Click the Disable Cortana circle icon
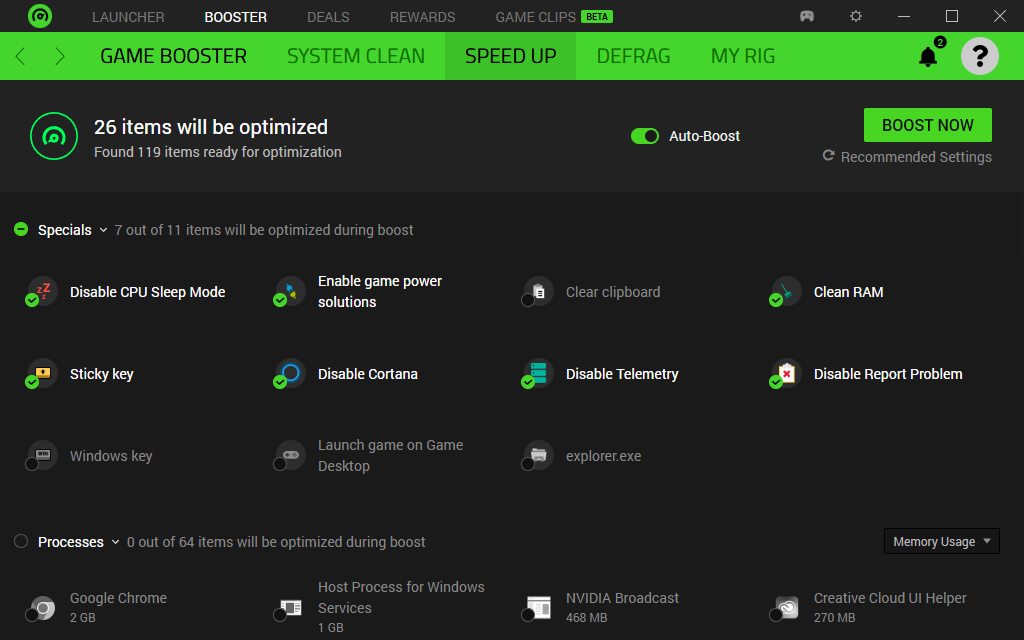Image resolution: width=1024 pixels, height=640 pixels. (291, 373)
